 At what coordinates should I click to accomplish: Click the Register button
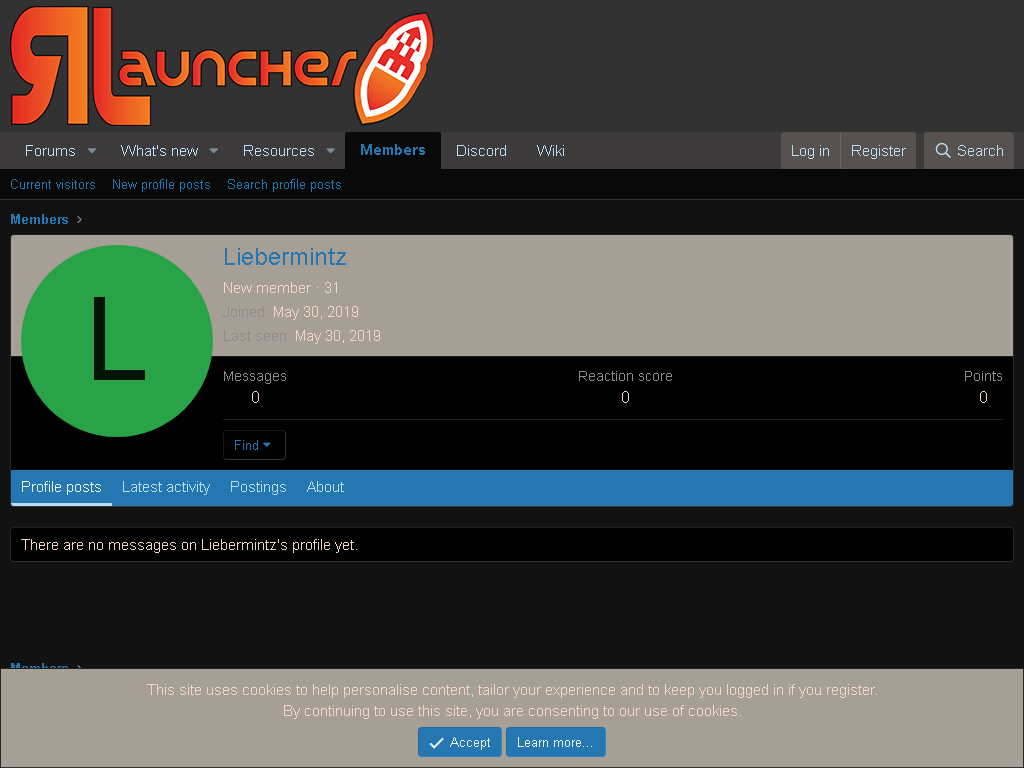point(878,151)
